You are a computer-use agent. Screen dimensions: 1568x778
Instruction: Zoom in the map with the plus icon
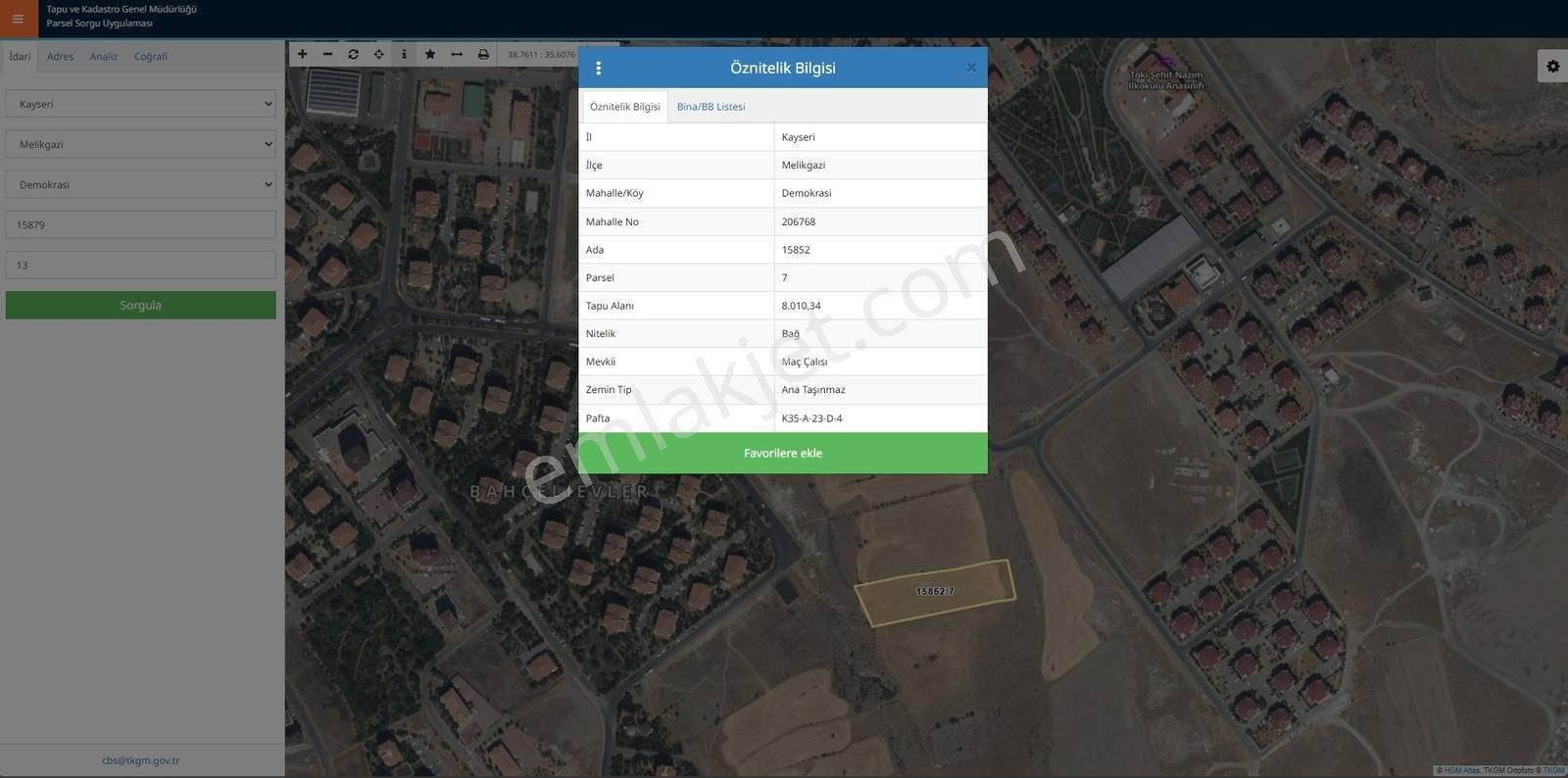pyautogui.click(x=302, y=55)
